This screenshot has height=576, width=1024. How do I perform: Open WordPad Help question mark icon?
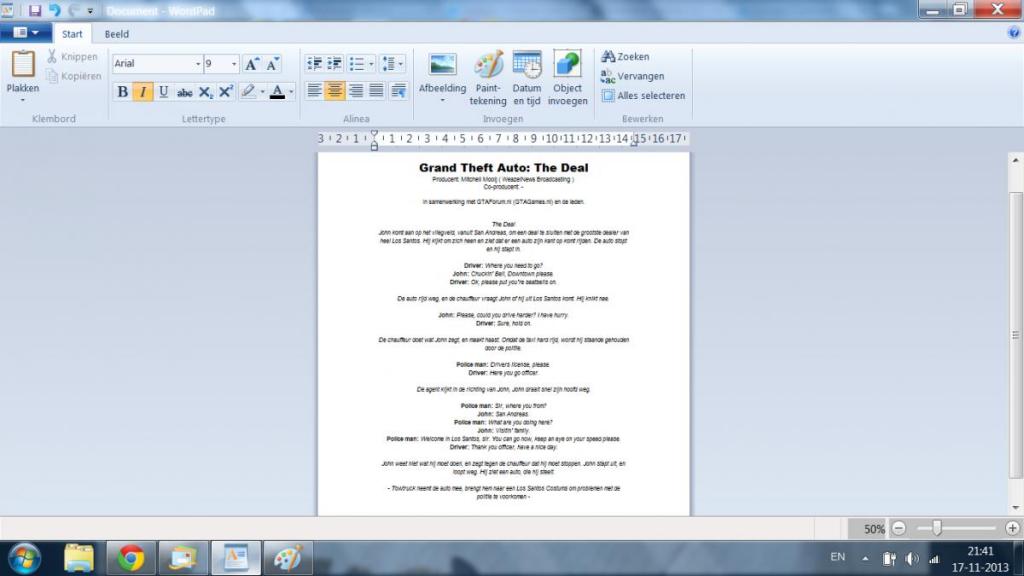pyautogui.click(x=1014, y=33)
